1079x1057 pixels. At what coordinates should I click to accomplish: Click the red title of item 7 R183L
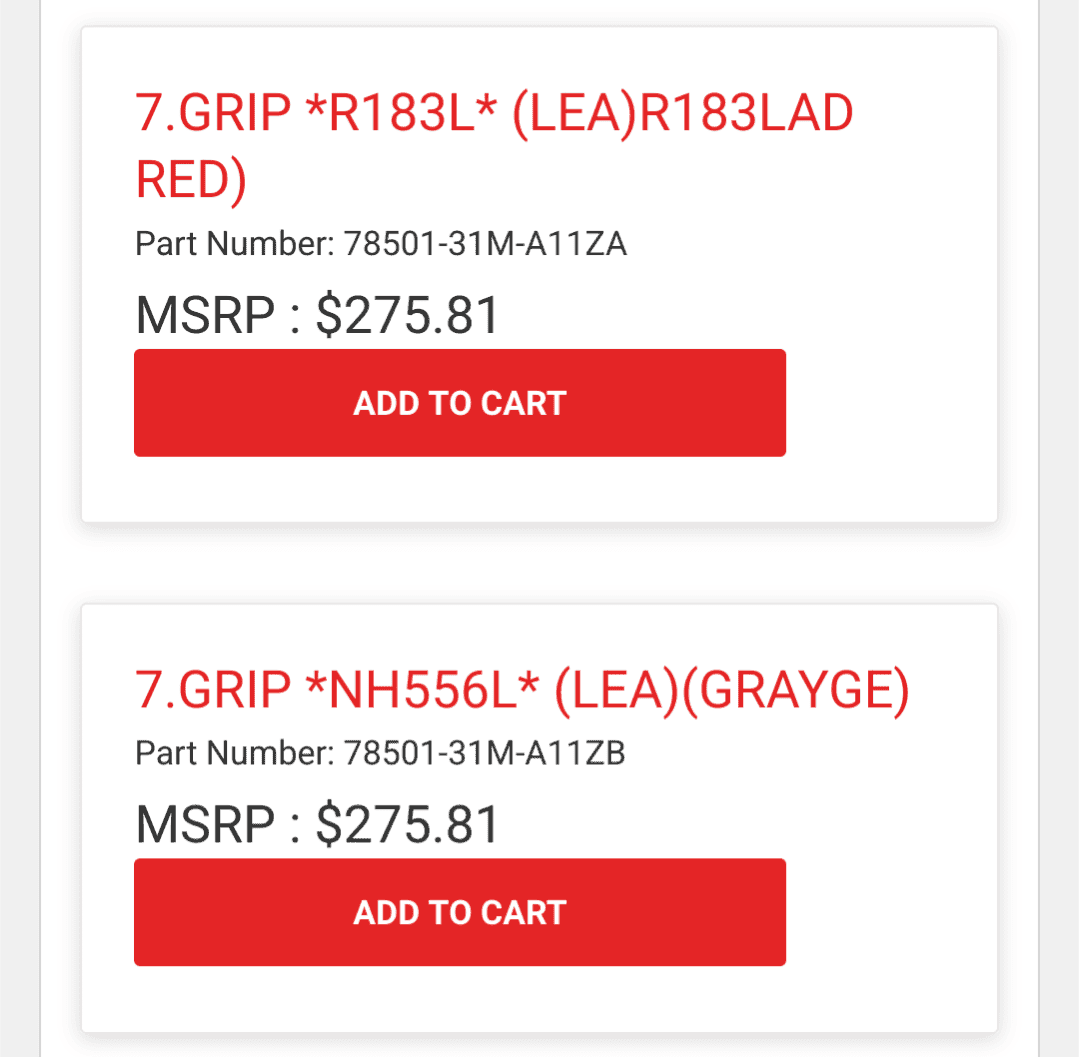pyautogui.click(x=494, y=112)
